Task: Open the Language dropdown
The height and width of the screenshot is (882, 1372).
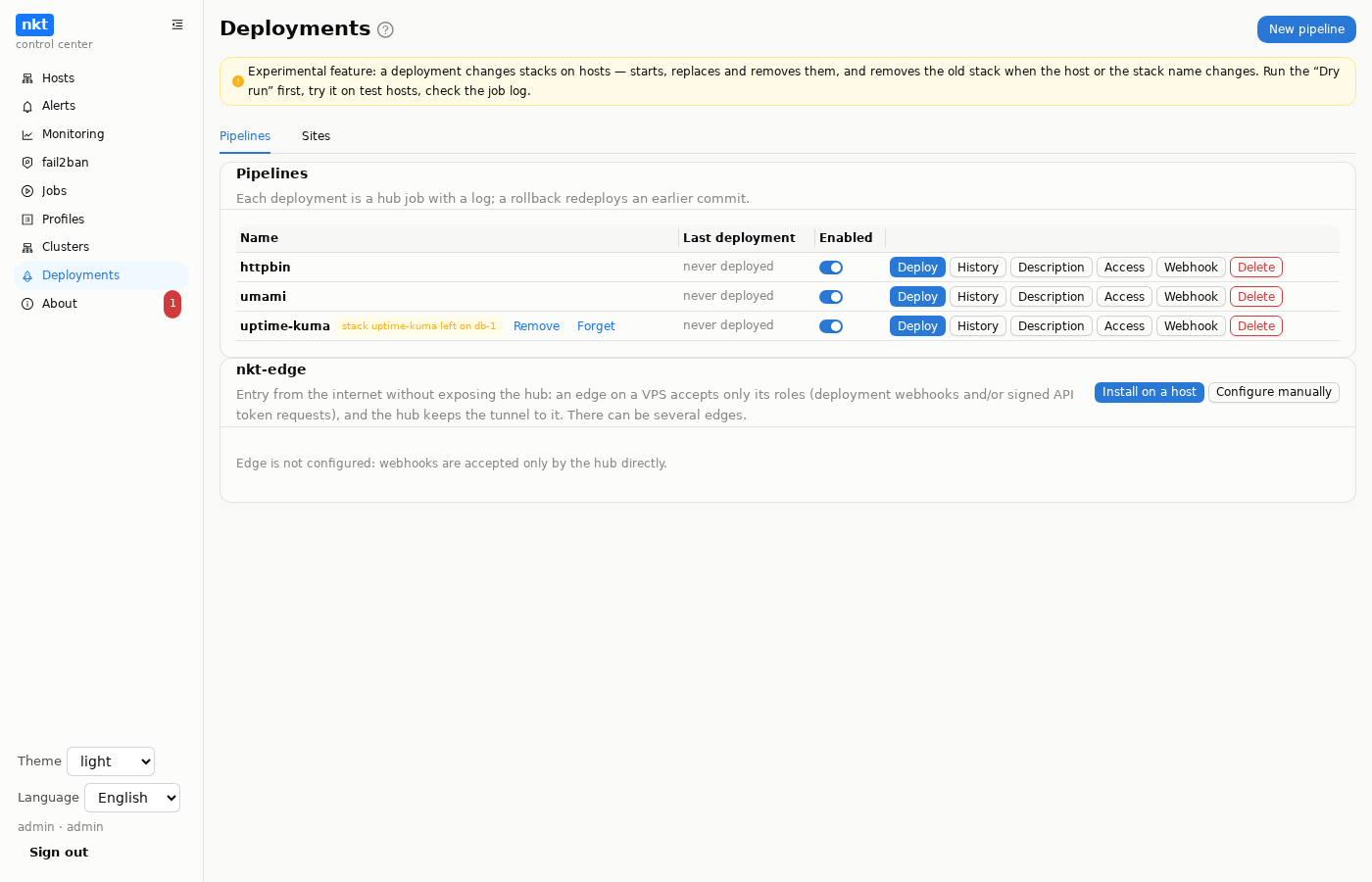Action: (132, 798)
